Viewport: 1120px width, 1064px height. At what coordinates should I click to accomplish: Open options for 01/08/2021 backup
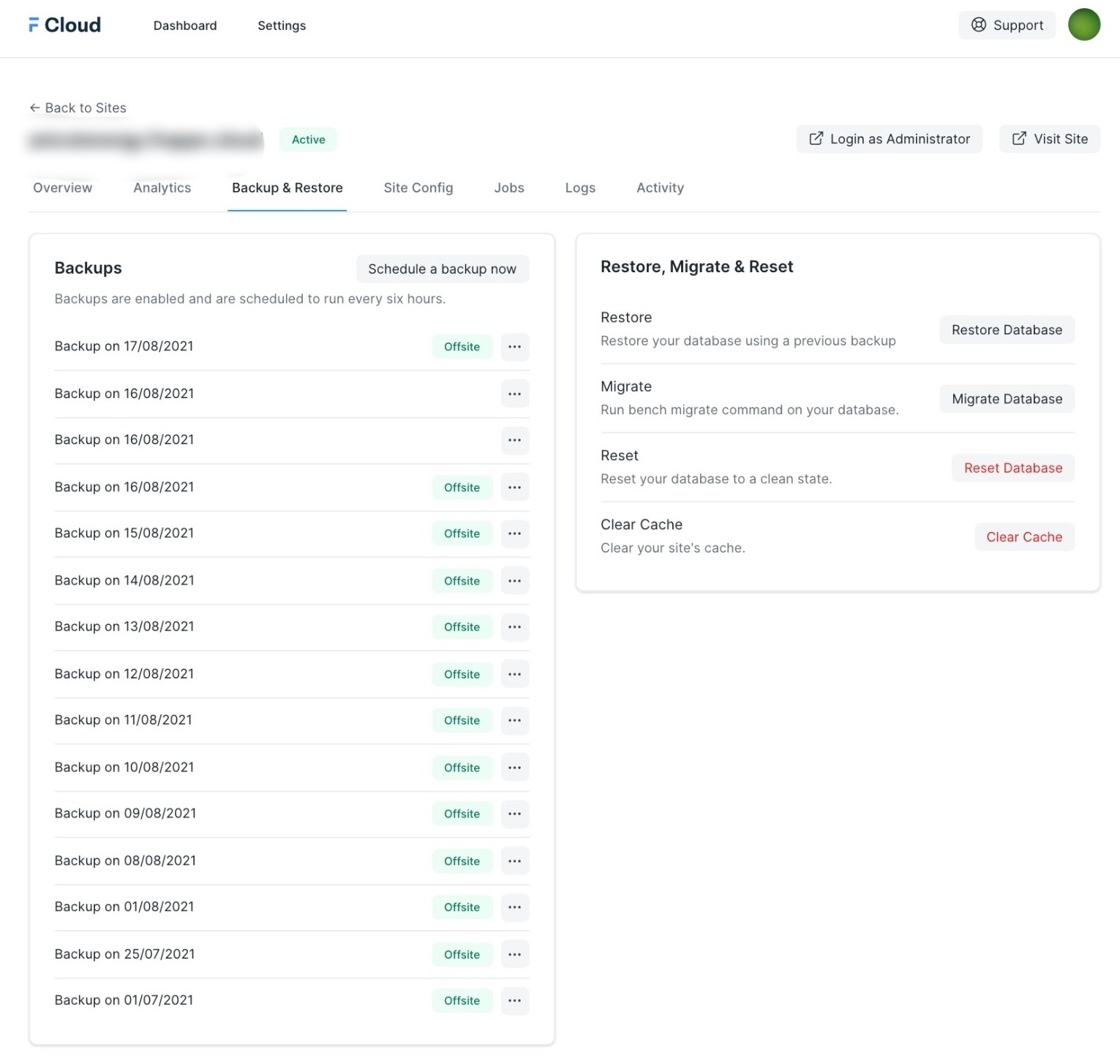click(514, 907)
